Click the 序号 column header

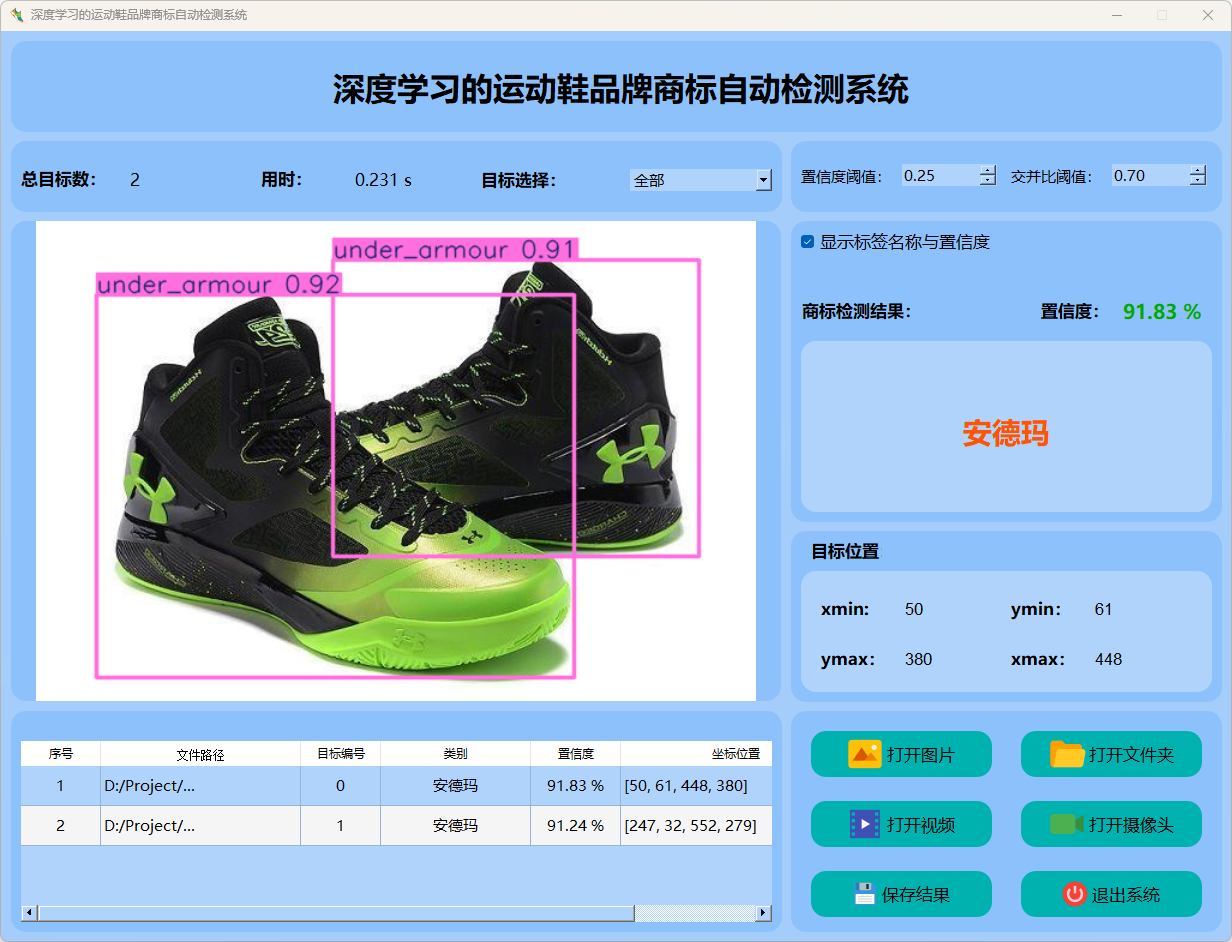(61, 754)
